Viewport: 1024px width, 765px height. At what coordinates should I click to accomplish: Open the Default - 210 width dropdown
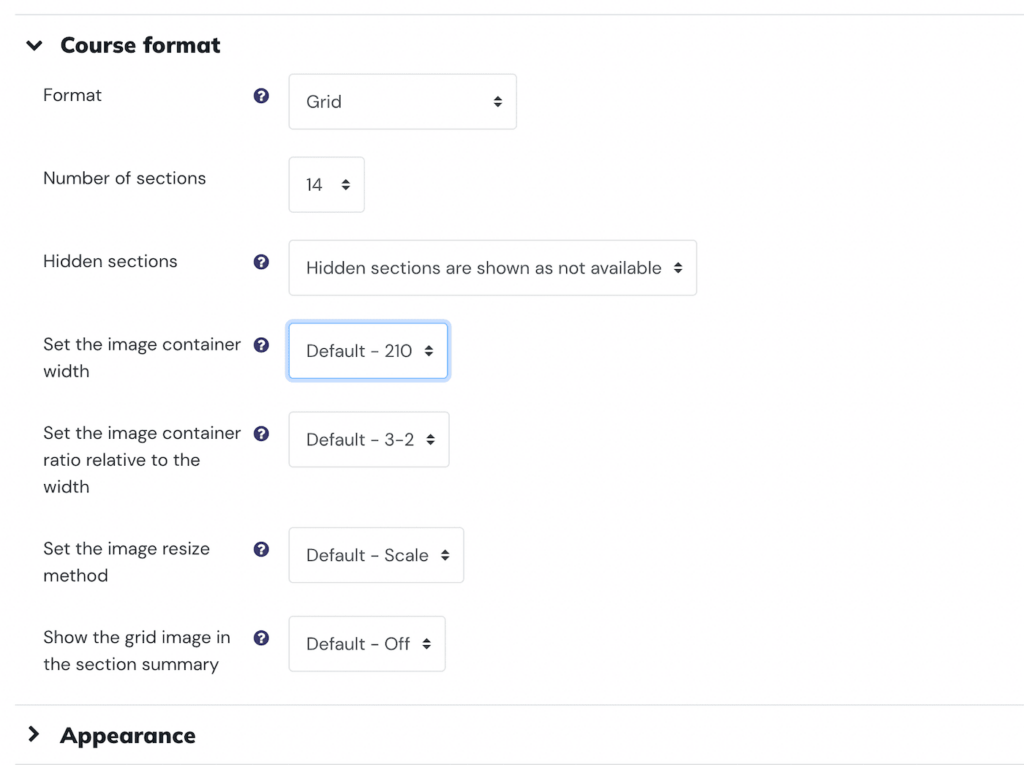368,351
